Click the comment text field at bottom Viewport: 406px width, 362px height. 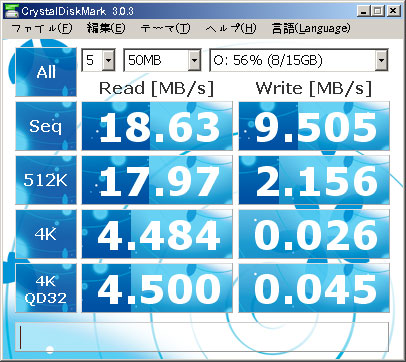pyautogui.click(x=202, y=337)
